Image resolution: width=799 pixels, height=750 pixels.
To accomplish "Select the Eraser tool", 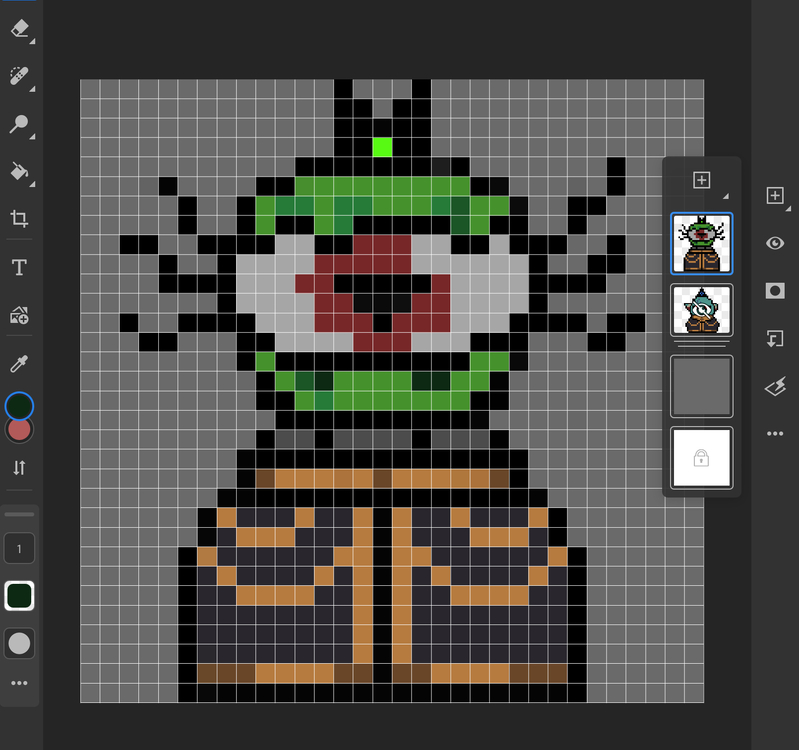I will pyautogui.click(x=19, y=29).
